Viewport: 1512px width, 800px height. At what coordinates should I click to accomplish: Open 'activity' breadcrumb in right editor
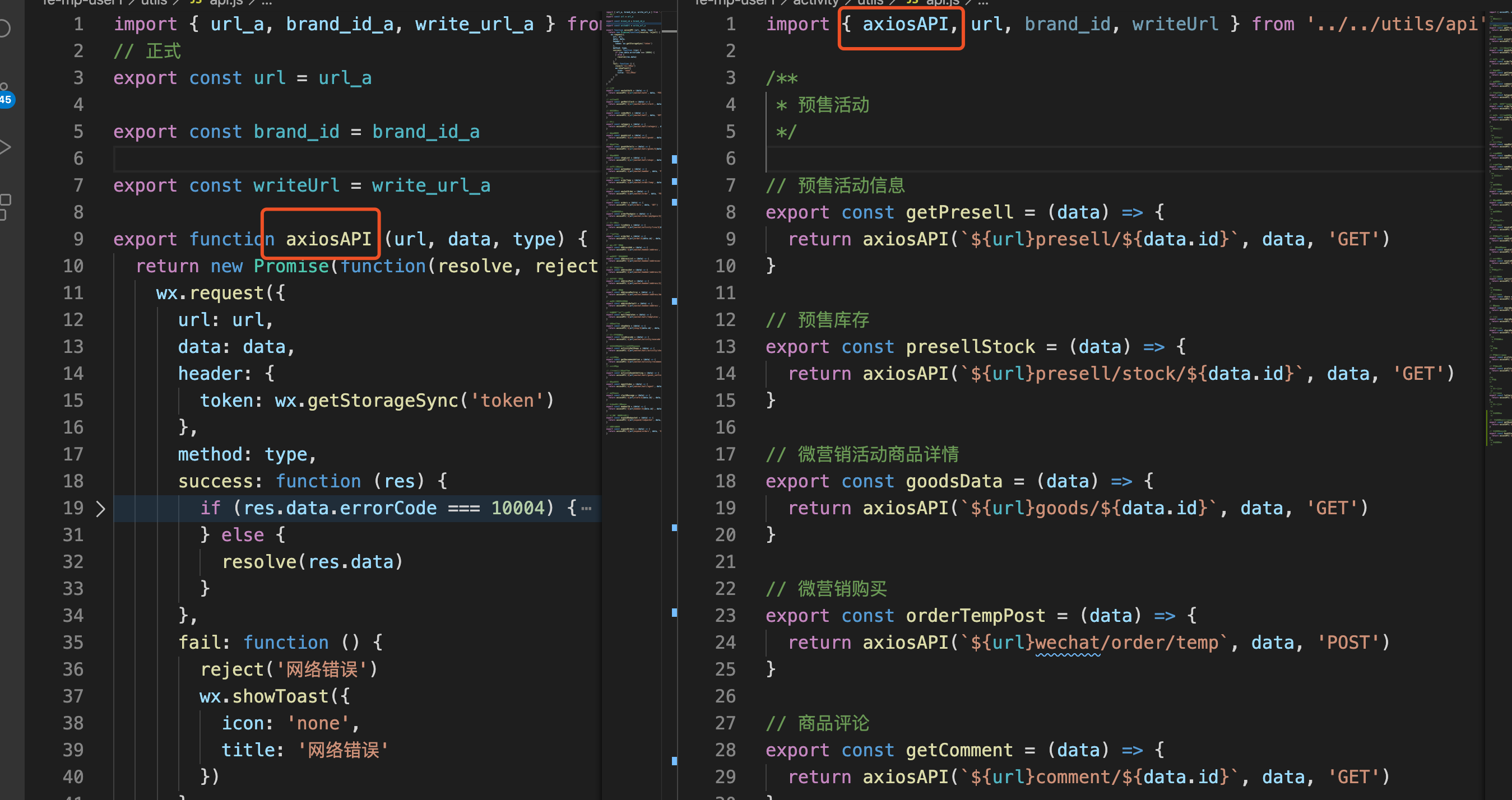[815, 2]
